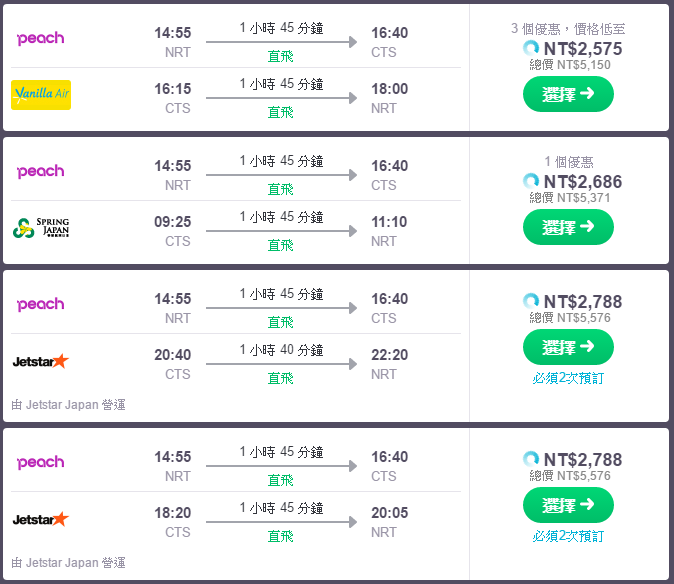Click the swirl icon beside NT$2,575
Screen dimensions: 674x584
(531, 47)
